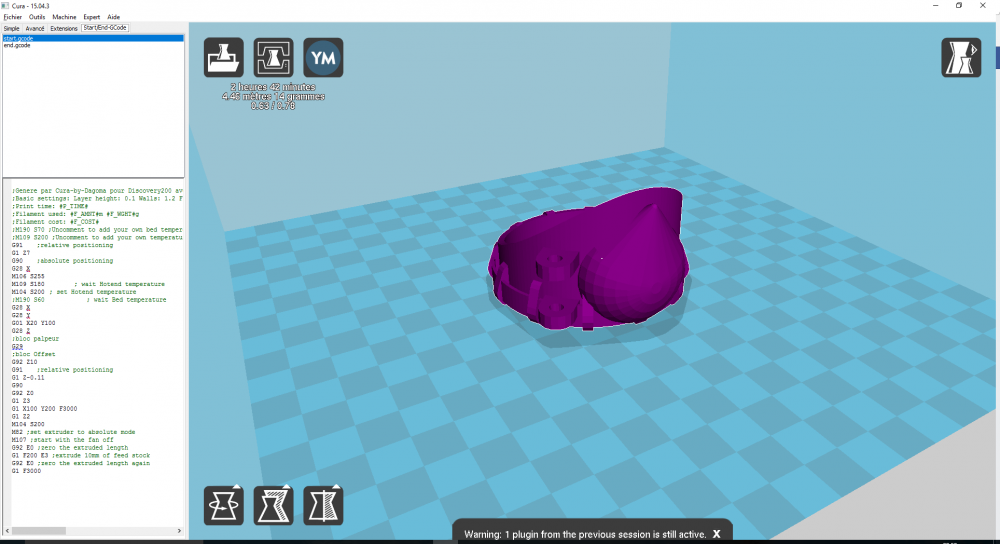The image size is (1000, 544).
Task: Click the horizontal scrollbar thumb of the gcode editor
Action: click(38, 531)
